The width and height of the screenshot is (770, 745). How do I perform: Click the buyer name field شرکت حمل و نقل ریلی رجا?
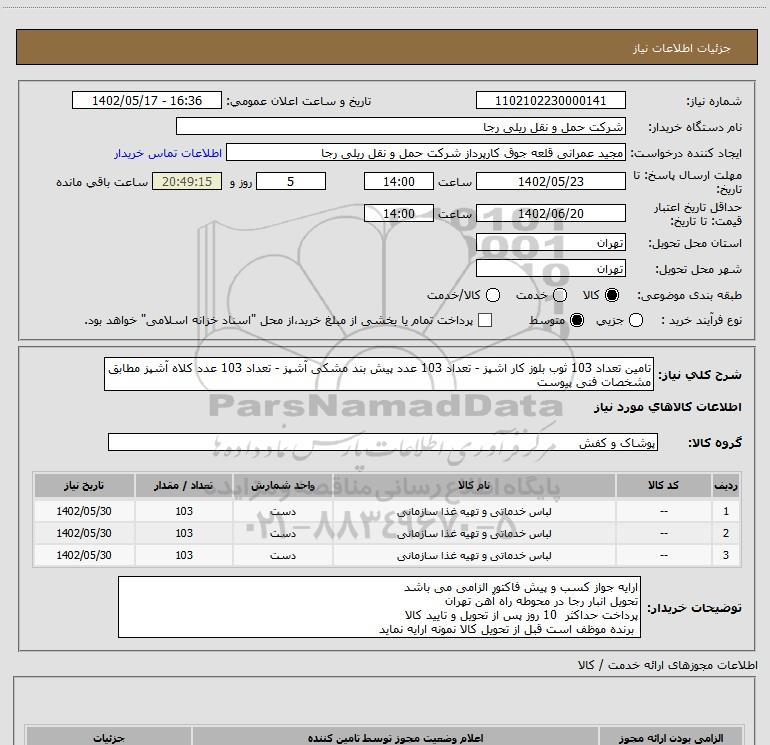401,126
